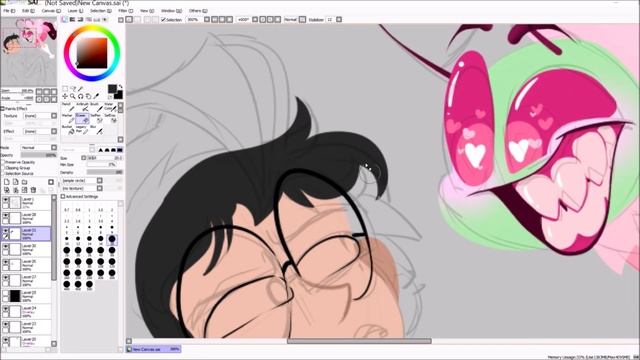Hide Layer28 using its eye icon

[6, 216]
